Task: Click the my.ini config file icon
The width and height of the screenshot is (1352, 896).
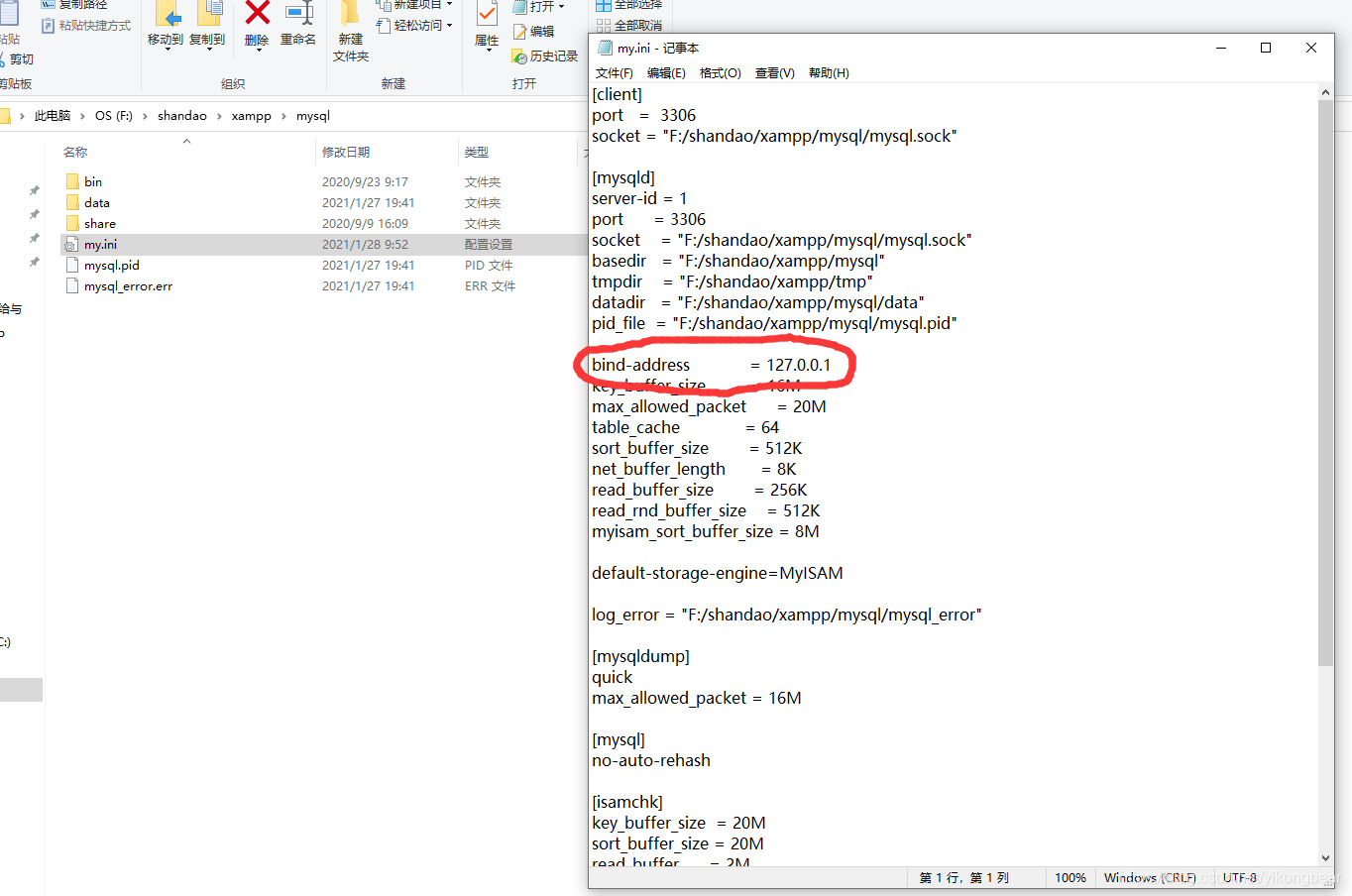Action: point(71,244)
